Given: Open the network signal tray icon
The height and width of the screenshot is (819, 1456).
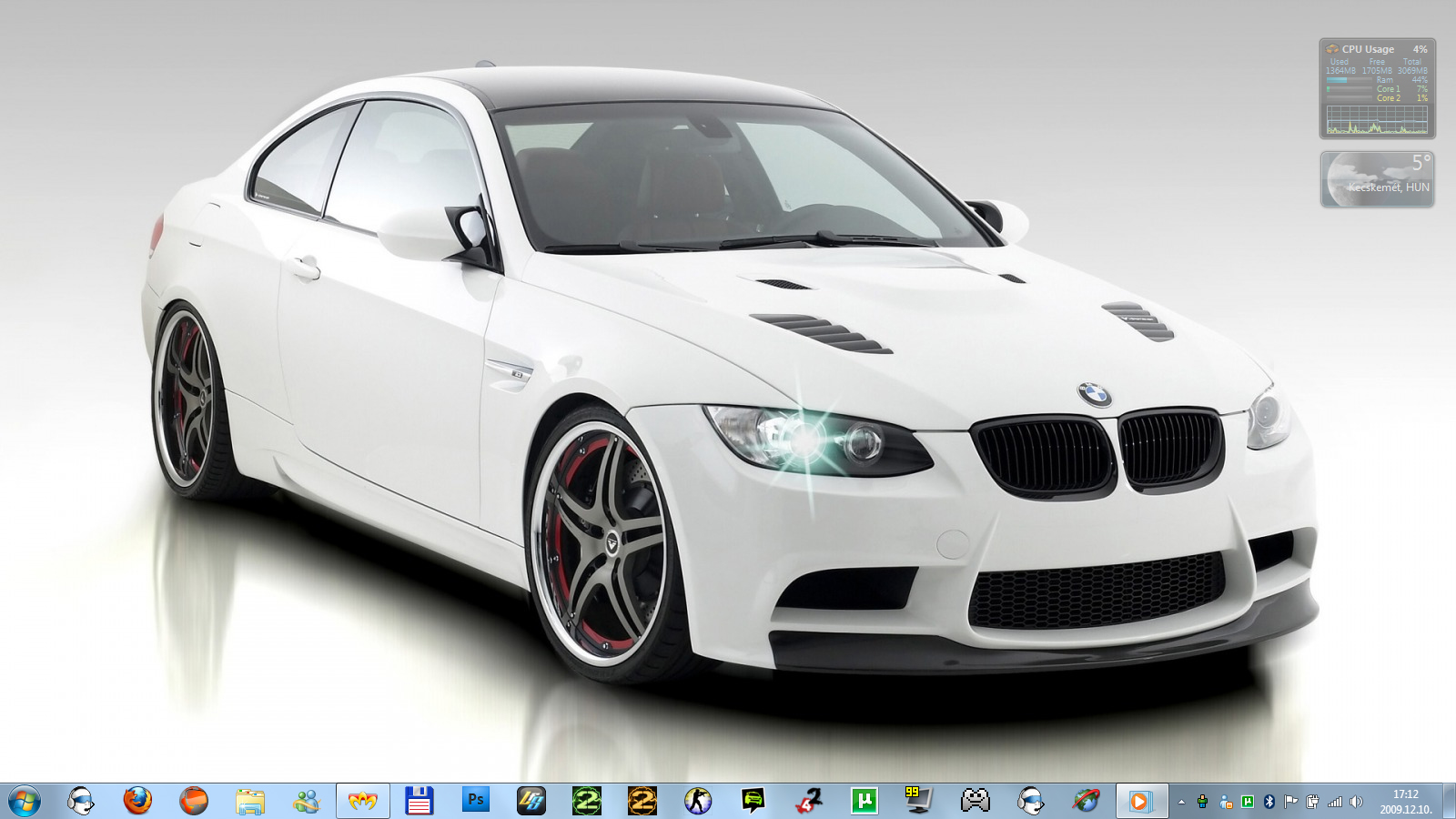Looking at the screenshot, I should pyautogui.click(x=1335, y=802).
